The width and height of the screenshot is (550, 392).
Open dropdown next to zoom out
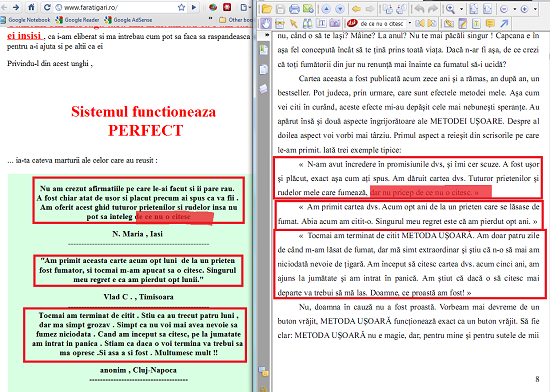(515, 9)
